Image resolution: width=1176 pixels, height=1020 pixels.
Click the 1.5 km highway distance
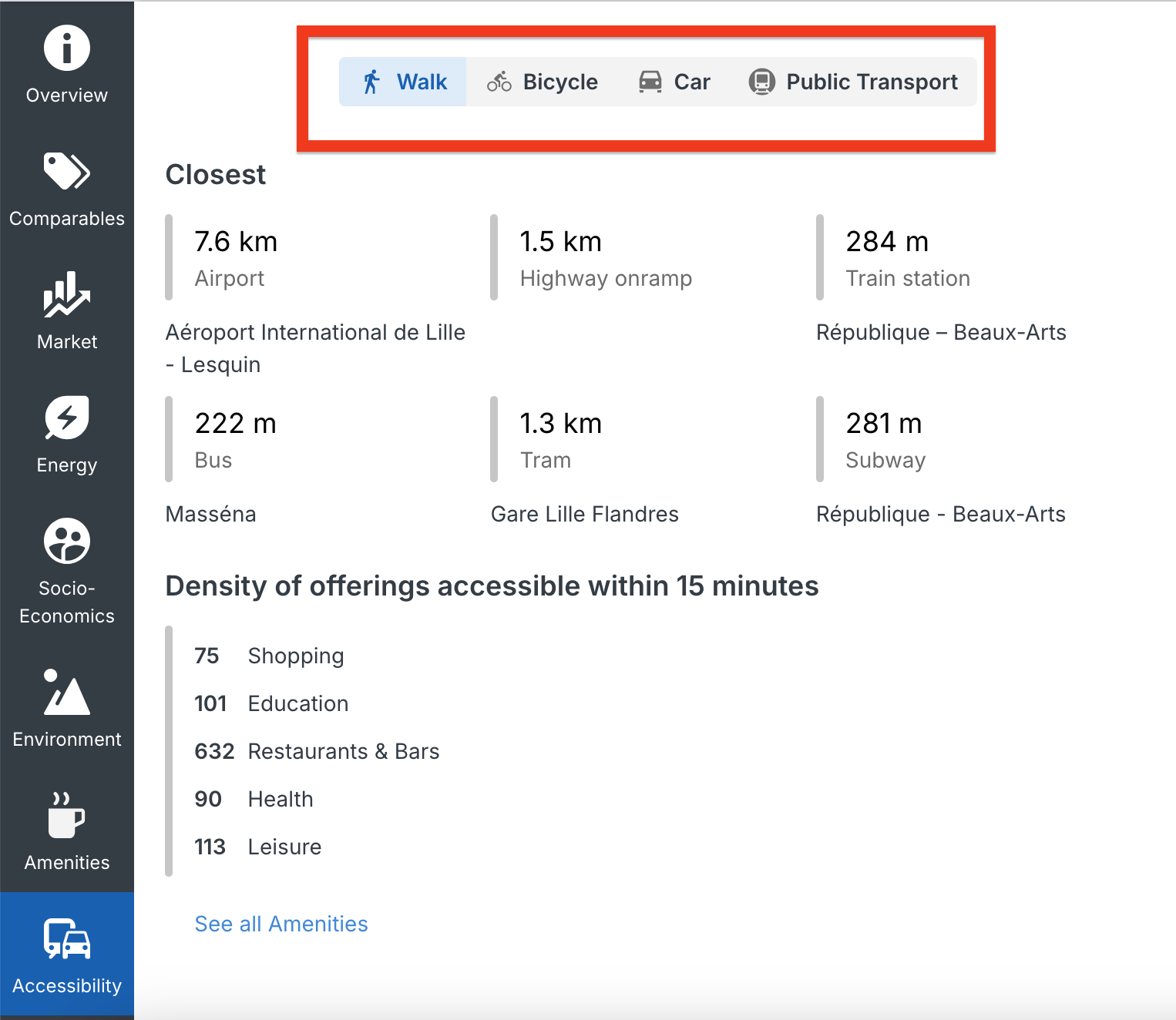560,242
